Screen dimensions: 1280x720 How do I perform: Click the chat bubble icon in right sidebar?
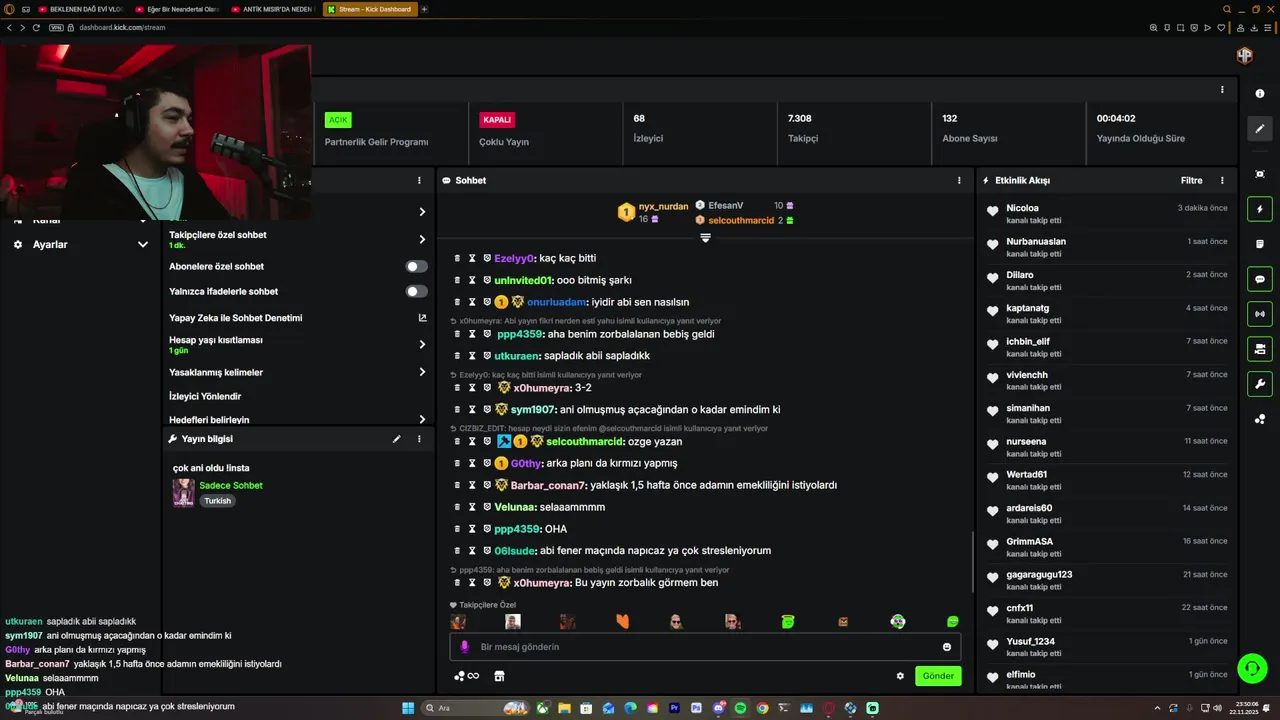click(x=1259, y=279)
